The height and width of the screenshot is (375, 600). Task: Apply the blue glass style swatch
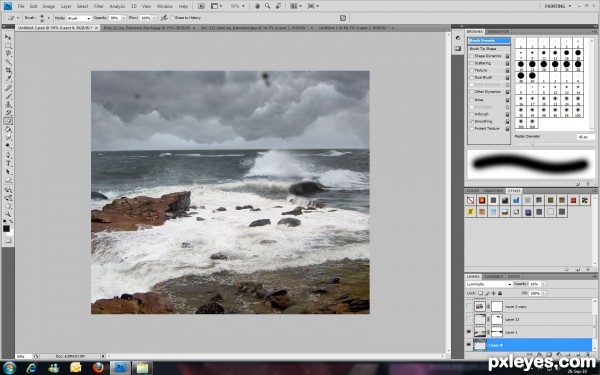point(516,200)
